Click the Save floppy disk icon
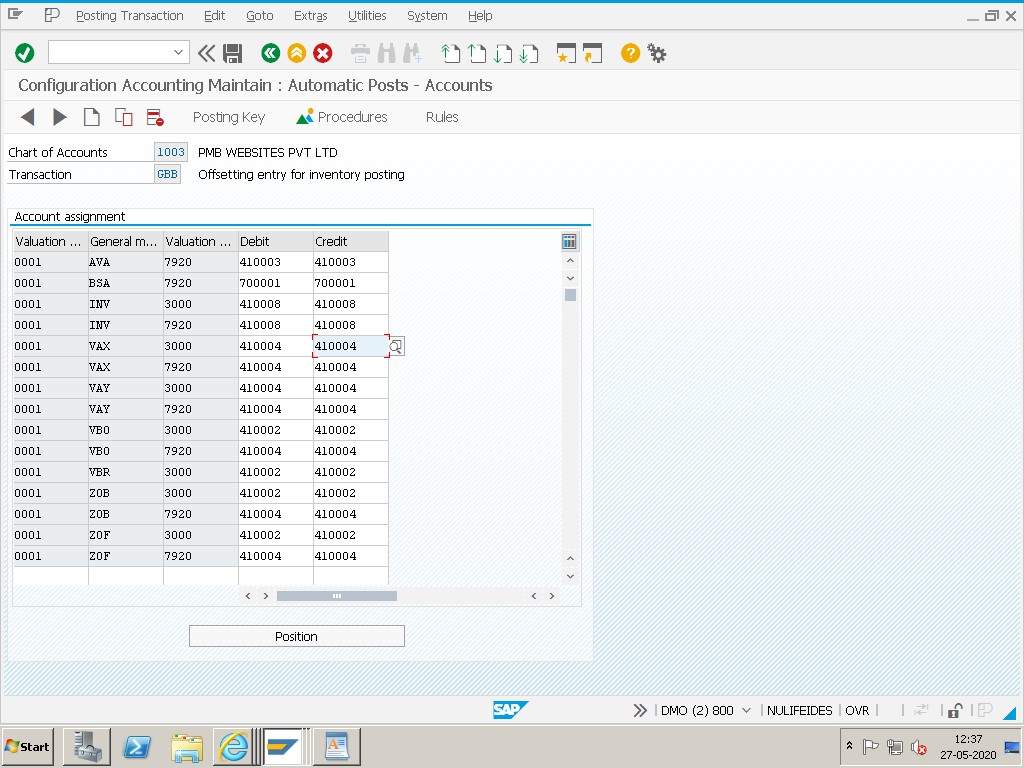The image size is (1024, 768). click(x=232, y=53)
